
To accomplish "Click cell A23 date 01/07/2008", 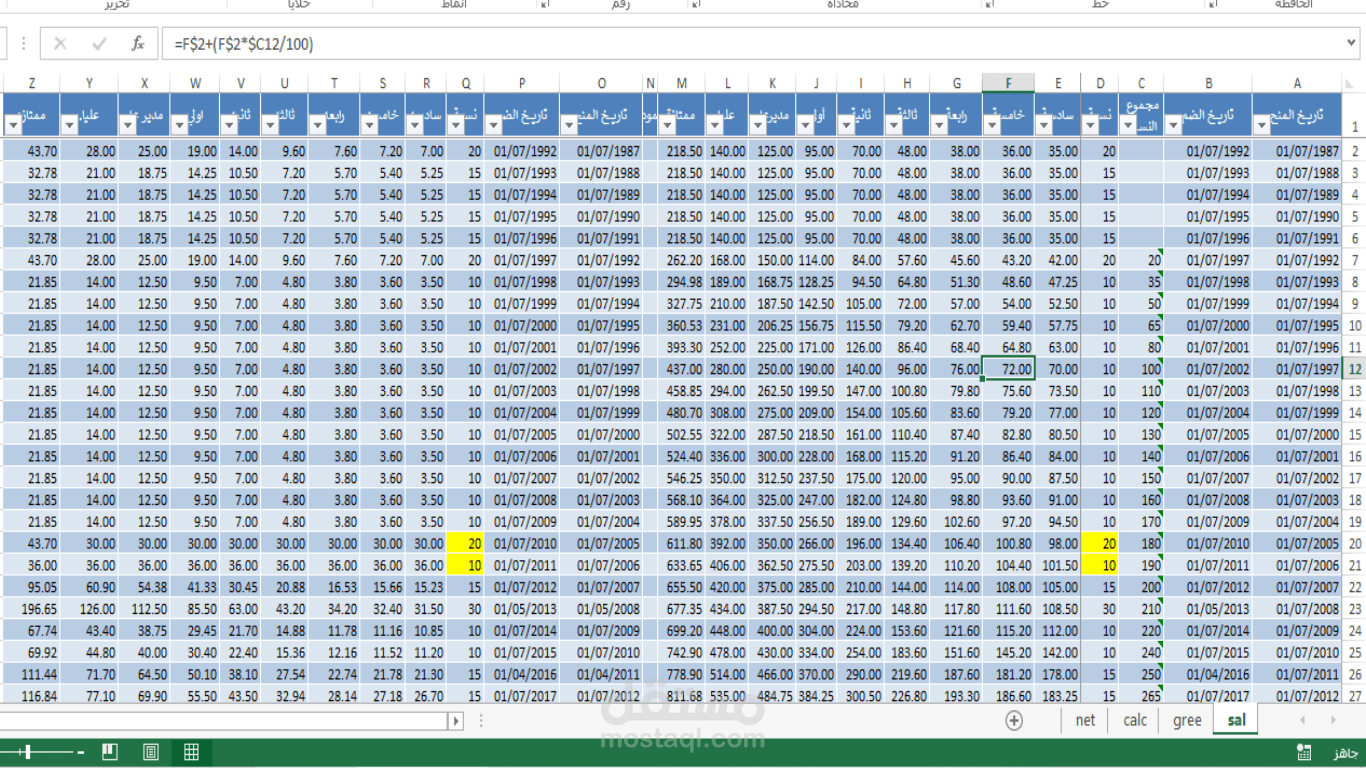I will tap(1297, 609).
